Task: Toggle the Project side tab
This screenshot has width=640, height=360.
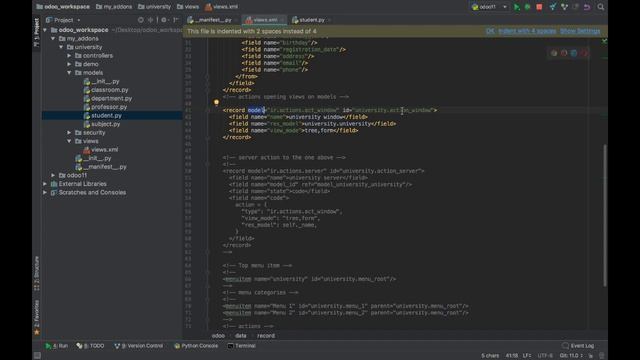Action: 36,32
